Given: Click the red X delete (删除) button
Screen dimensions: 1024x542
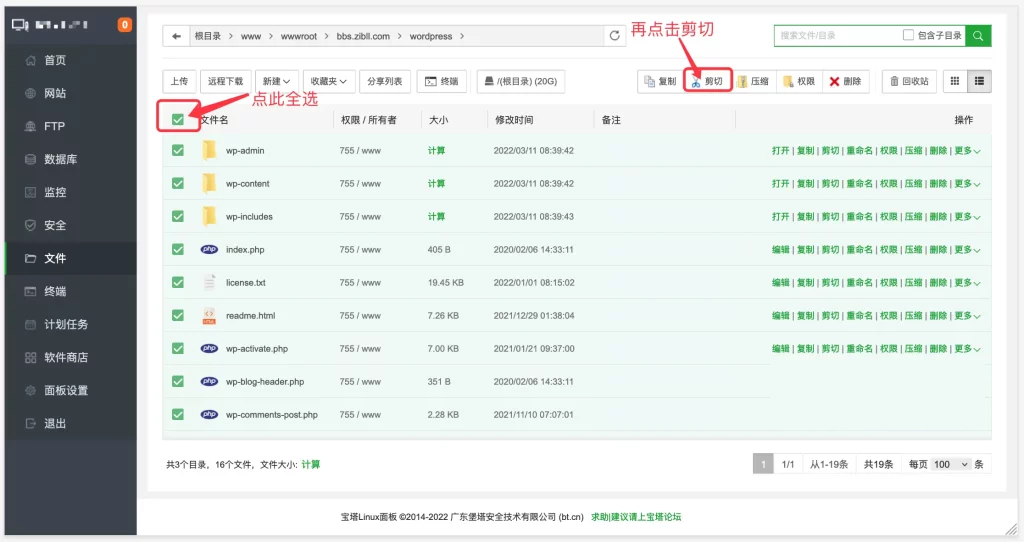Looking at the screenshot, I should pos(845,81).
